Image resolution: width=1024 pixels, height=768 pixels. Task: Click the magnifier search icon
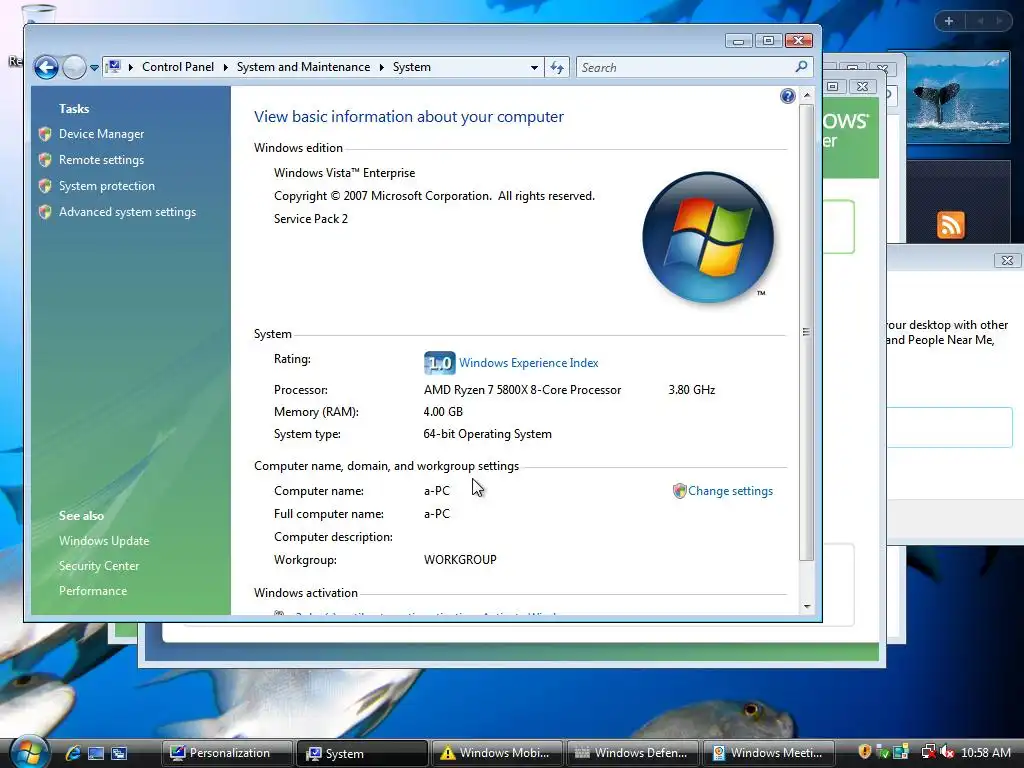click(801, 67)
